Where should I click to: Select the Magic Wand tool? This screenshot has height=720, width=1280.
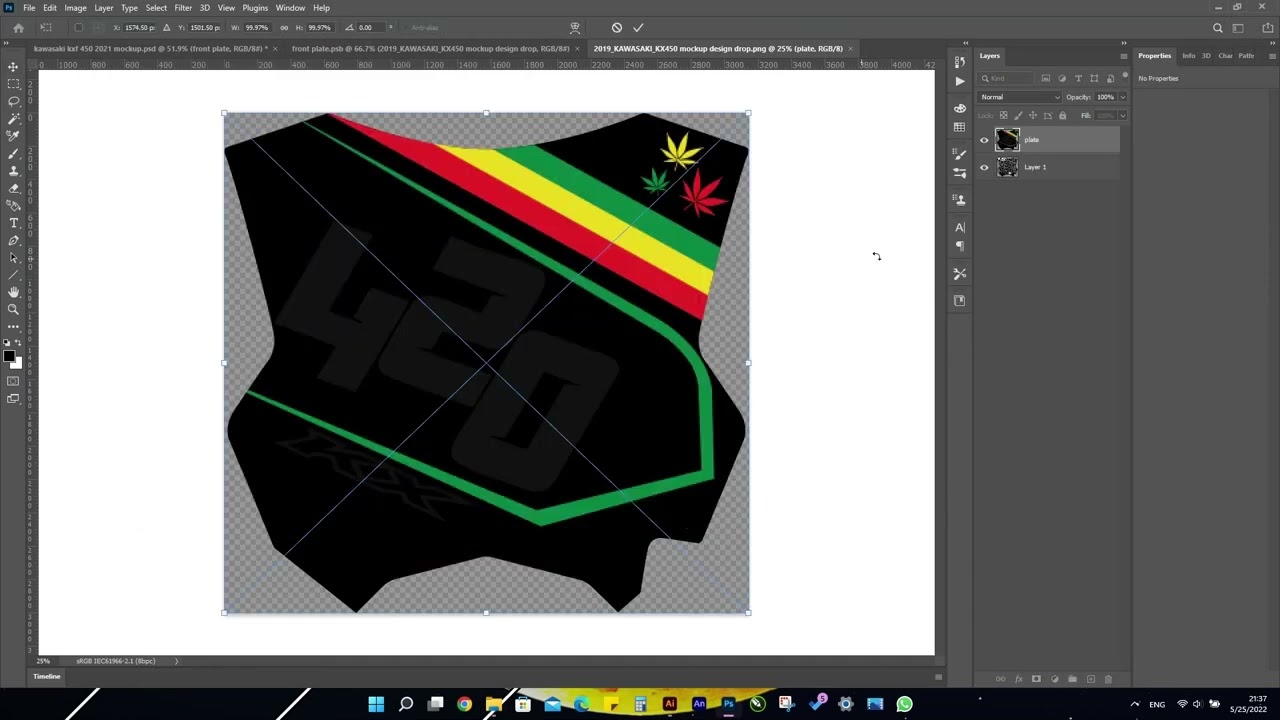point(14,119)
